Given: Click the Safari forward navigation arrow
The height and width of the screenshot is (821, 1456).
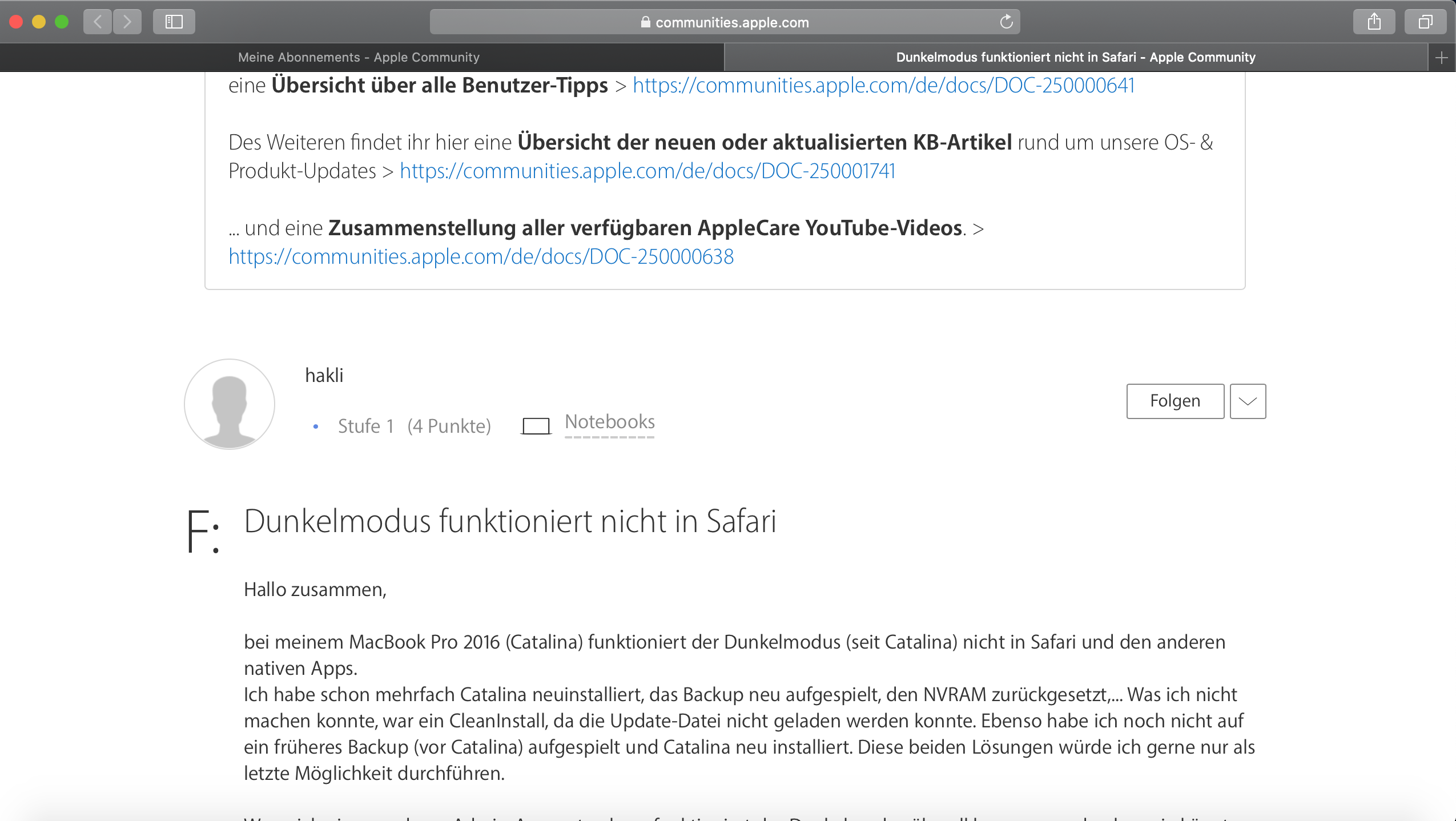Looking at the screenshot, I should (127, 22).
